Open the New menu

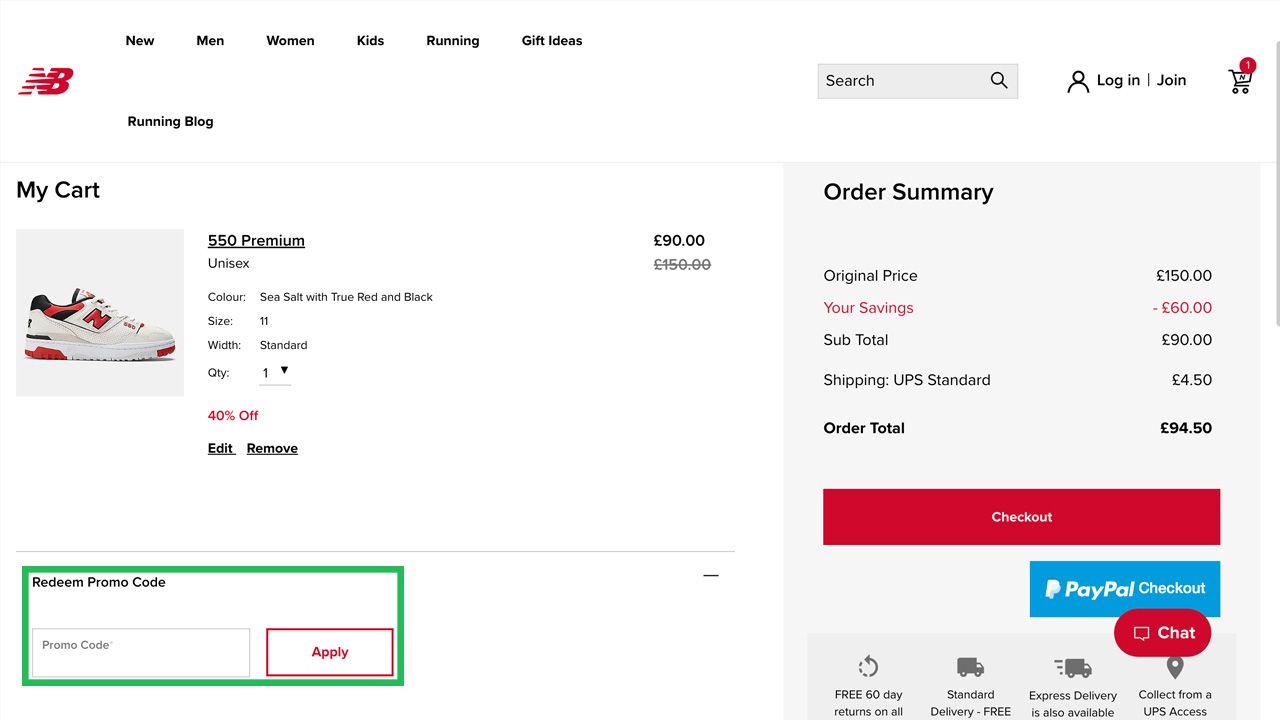[x=140, y=41]
